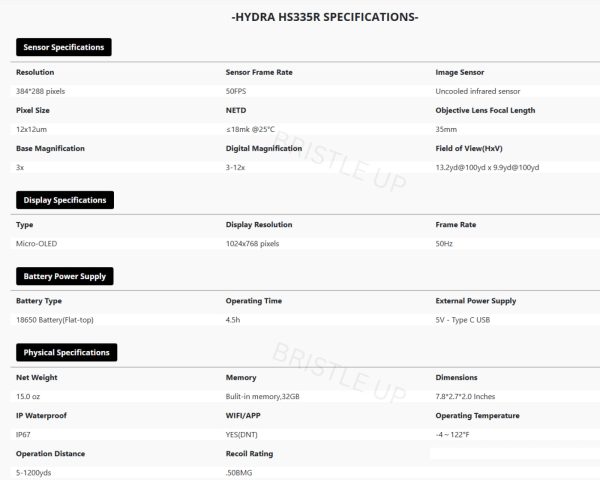Select the Objective Lens Focal Length label
This screenshot has width=600, height=480.
click(x=485, y=110)
